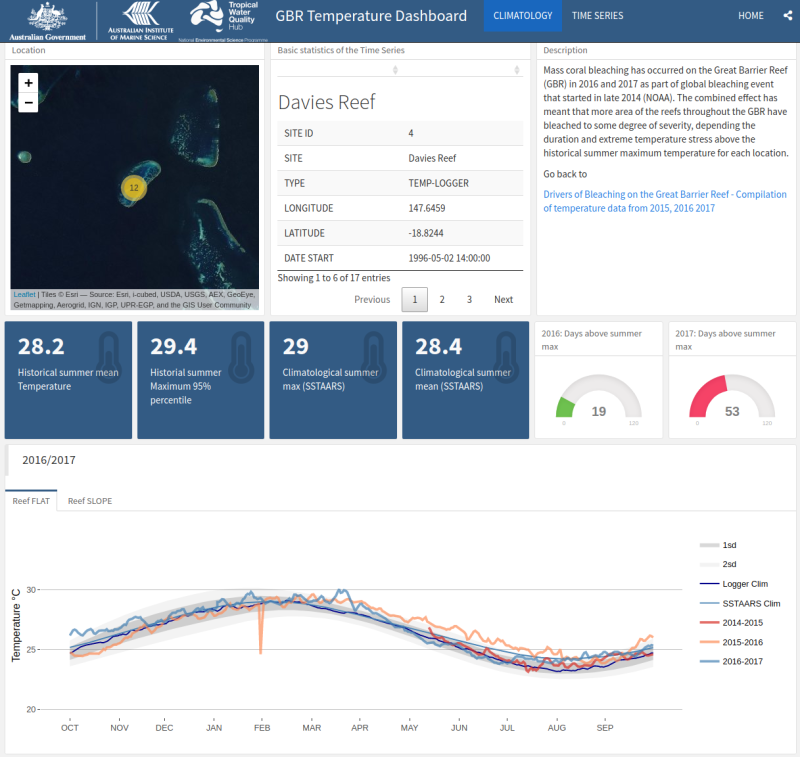
Task: Click thermometer icon on 29.4 card
Action: 241,357
